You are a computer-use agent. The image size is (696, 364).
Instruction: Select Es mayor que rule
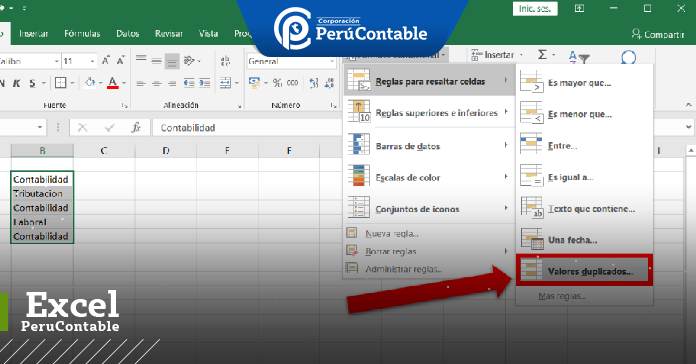[x=584, y=83]
